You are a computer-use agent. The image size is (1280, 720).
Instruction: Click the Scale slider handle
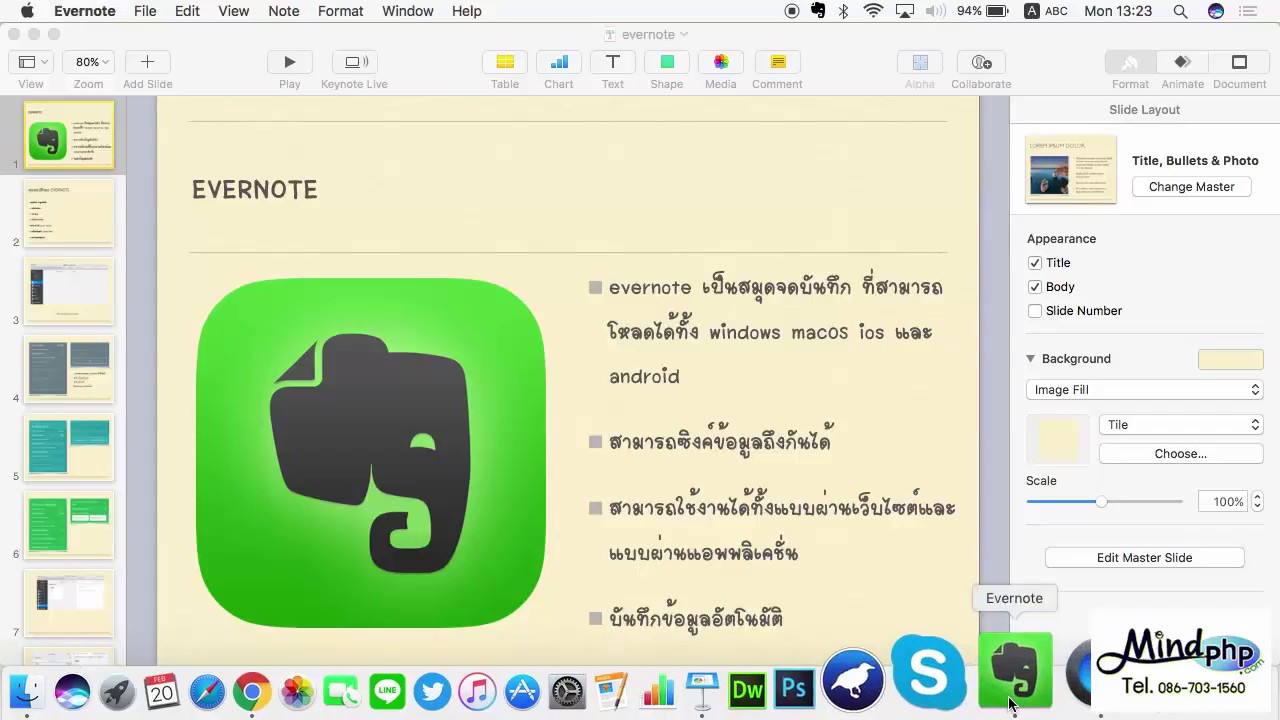coord(1101,502)
